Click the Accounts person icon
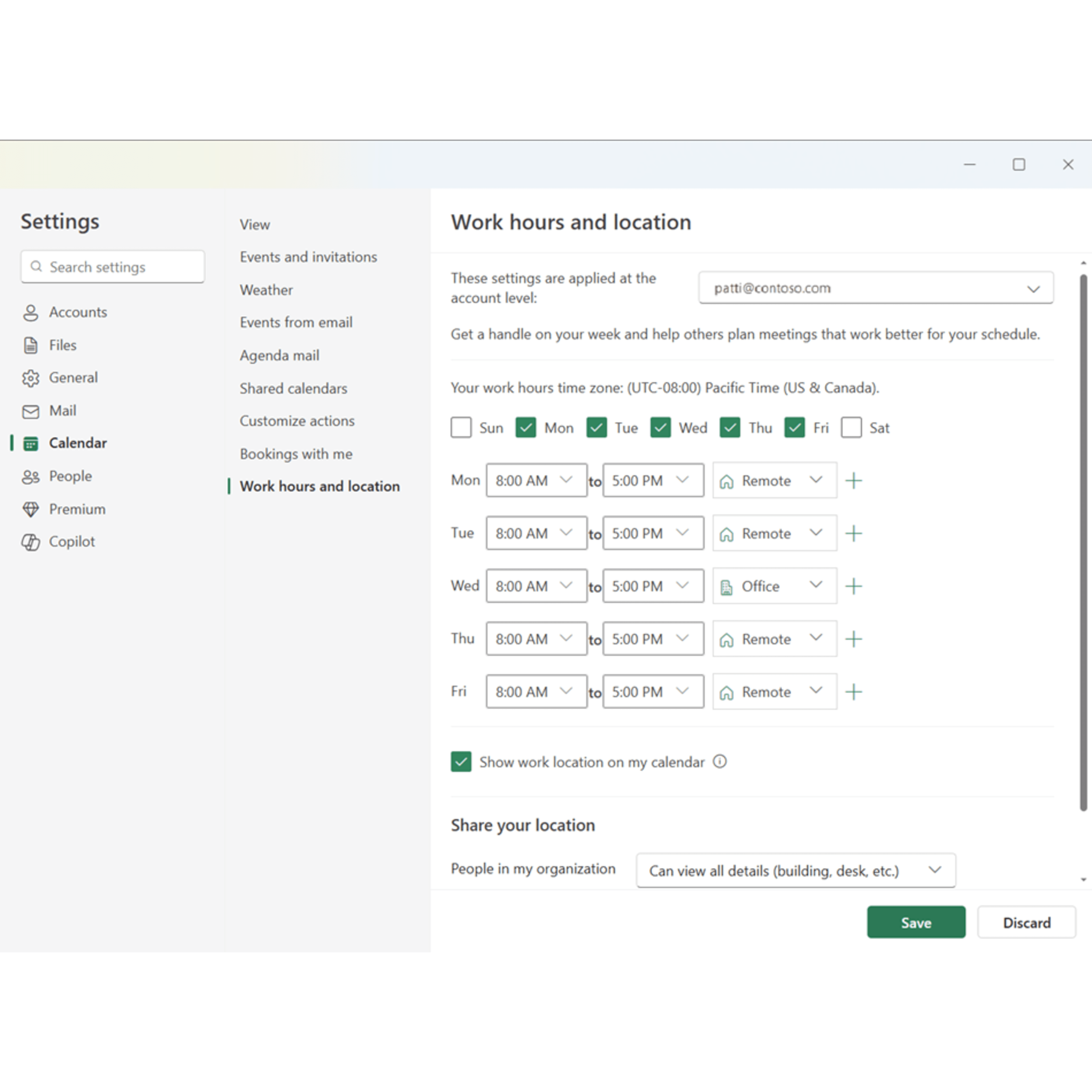This screenshot has height=1092, width=1092. 30,313
